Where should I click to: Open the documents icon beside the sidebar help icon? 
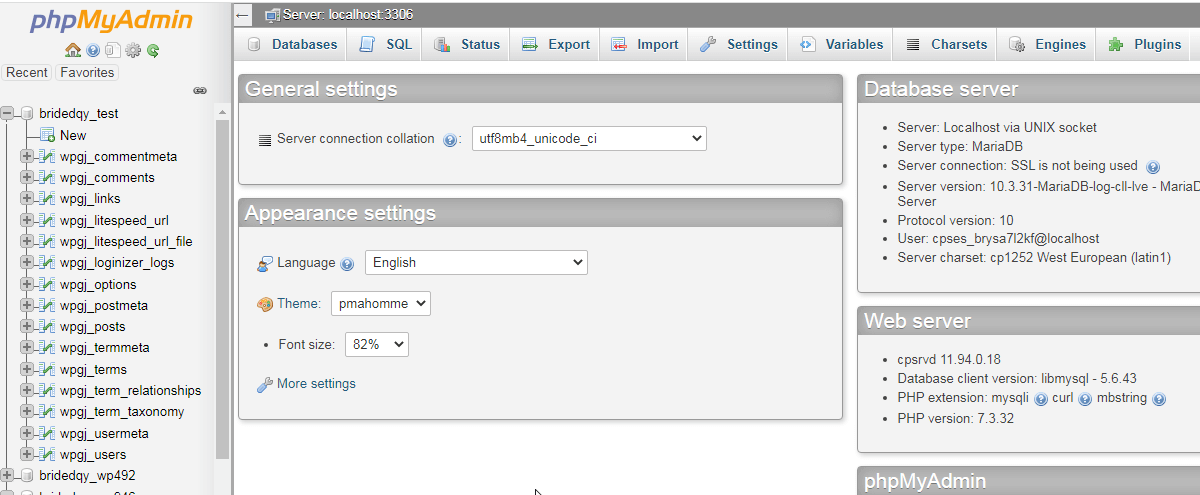[112, 50]
